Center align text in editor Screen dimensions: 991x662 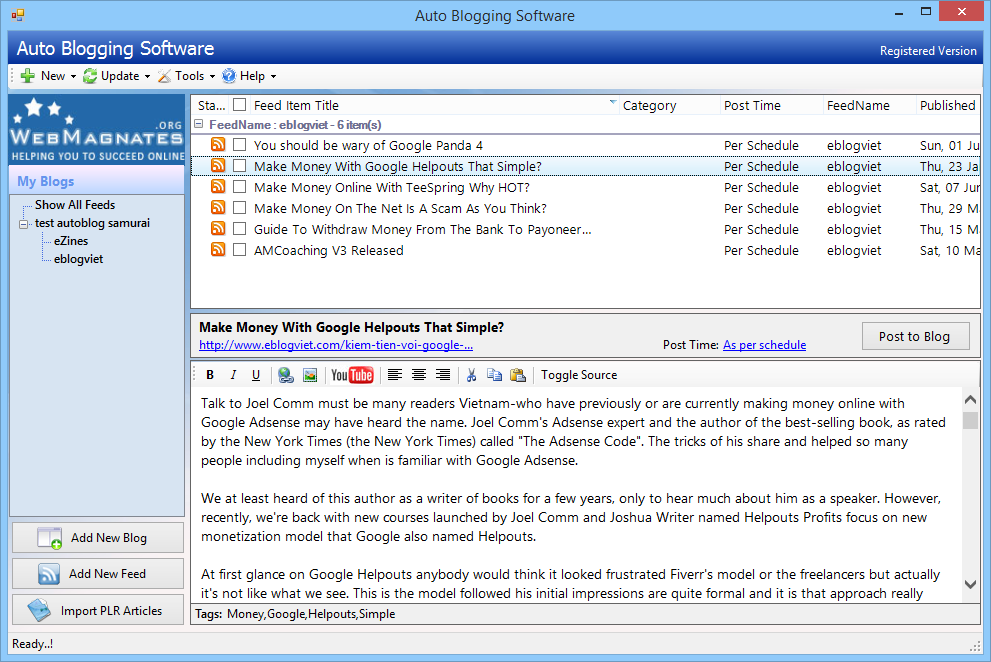point(418,375)
